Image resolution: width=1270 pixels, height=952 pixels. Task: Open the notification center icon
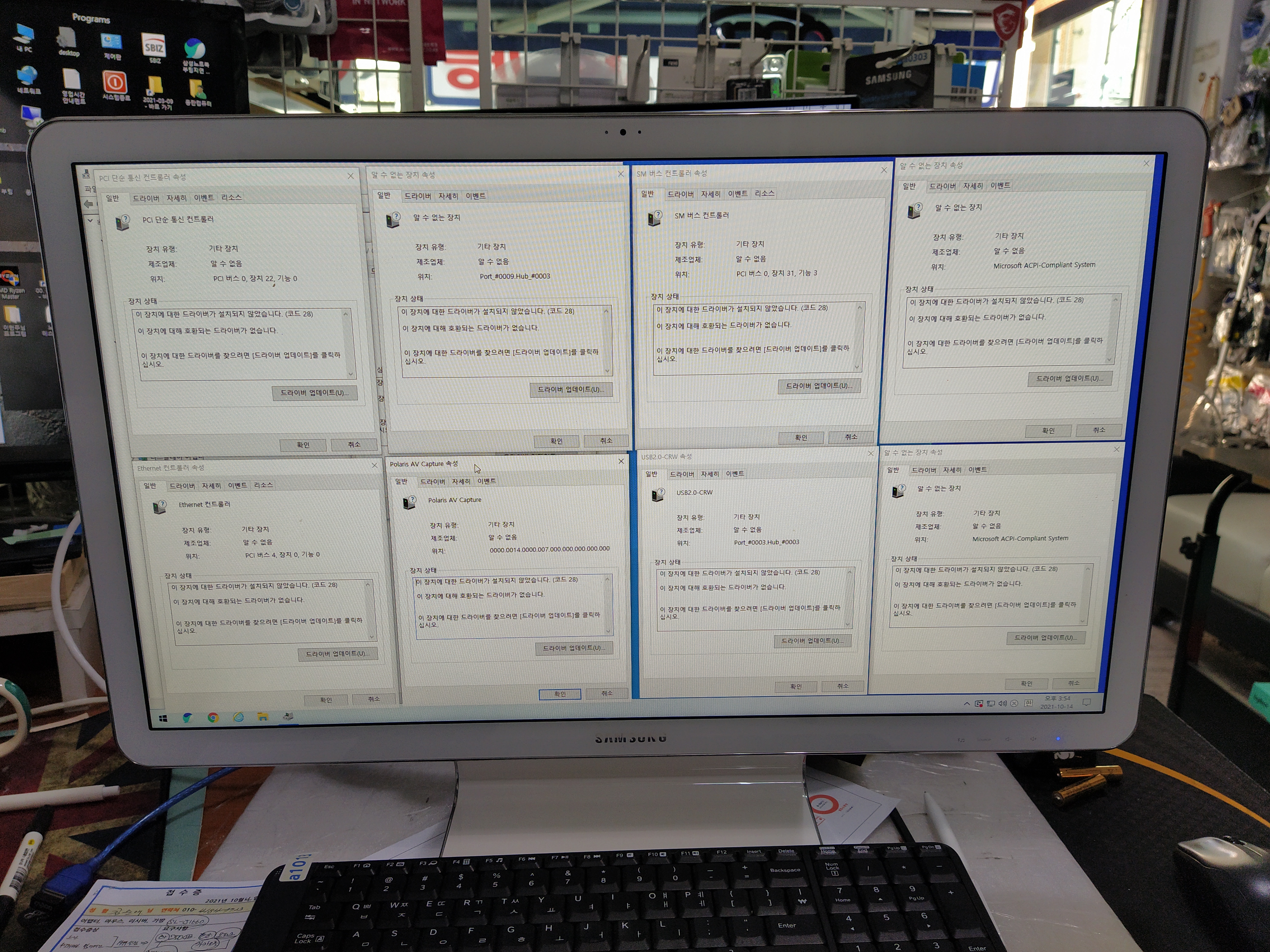point(1086,702)
